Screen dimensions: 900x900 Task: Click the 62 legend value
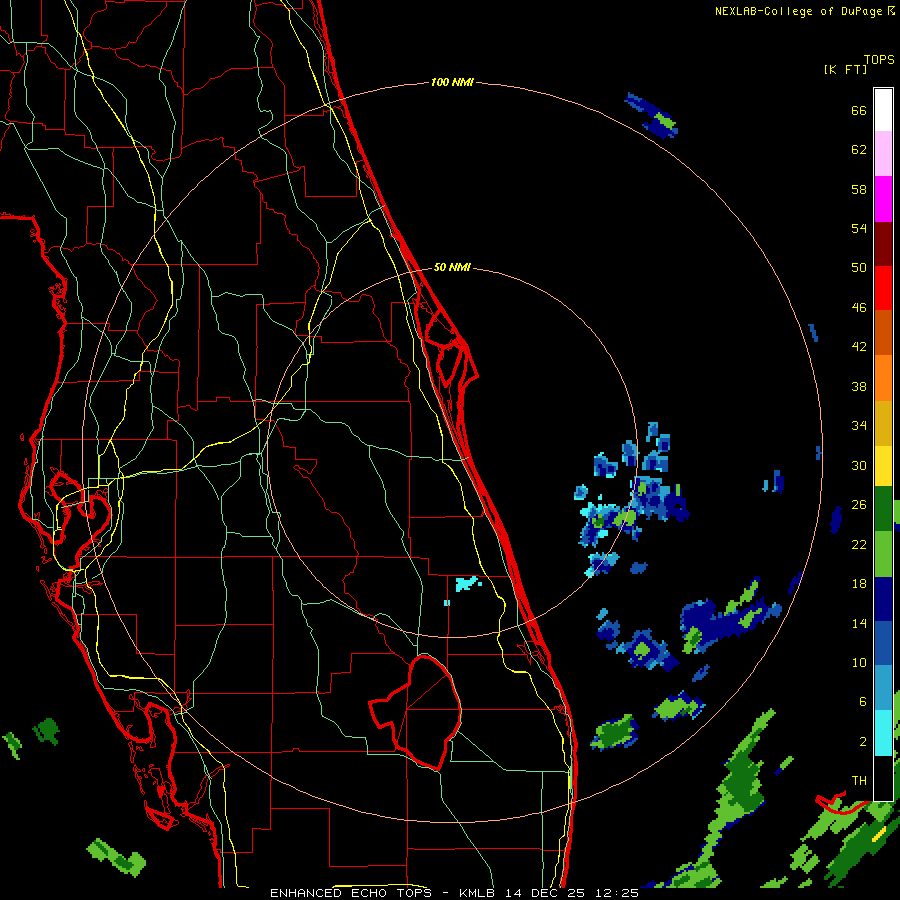click(x=859, y=150)
